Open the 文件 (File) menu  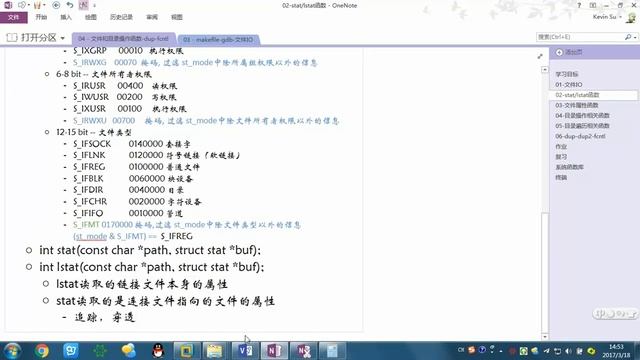click(13, 17)
